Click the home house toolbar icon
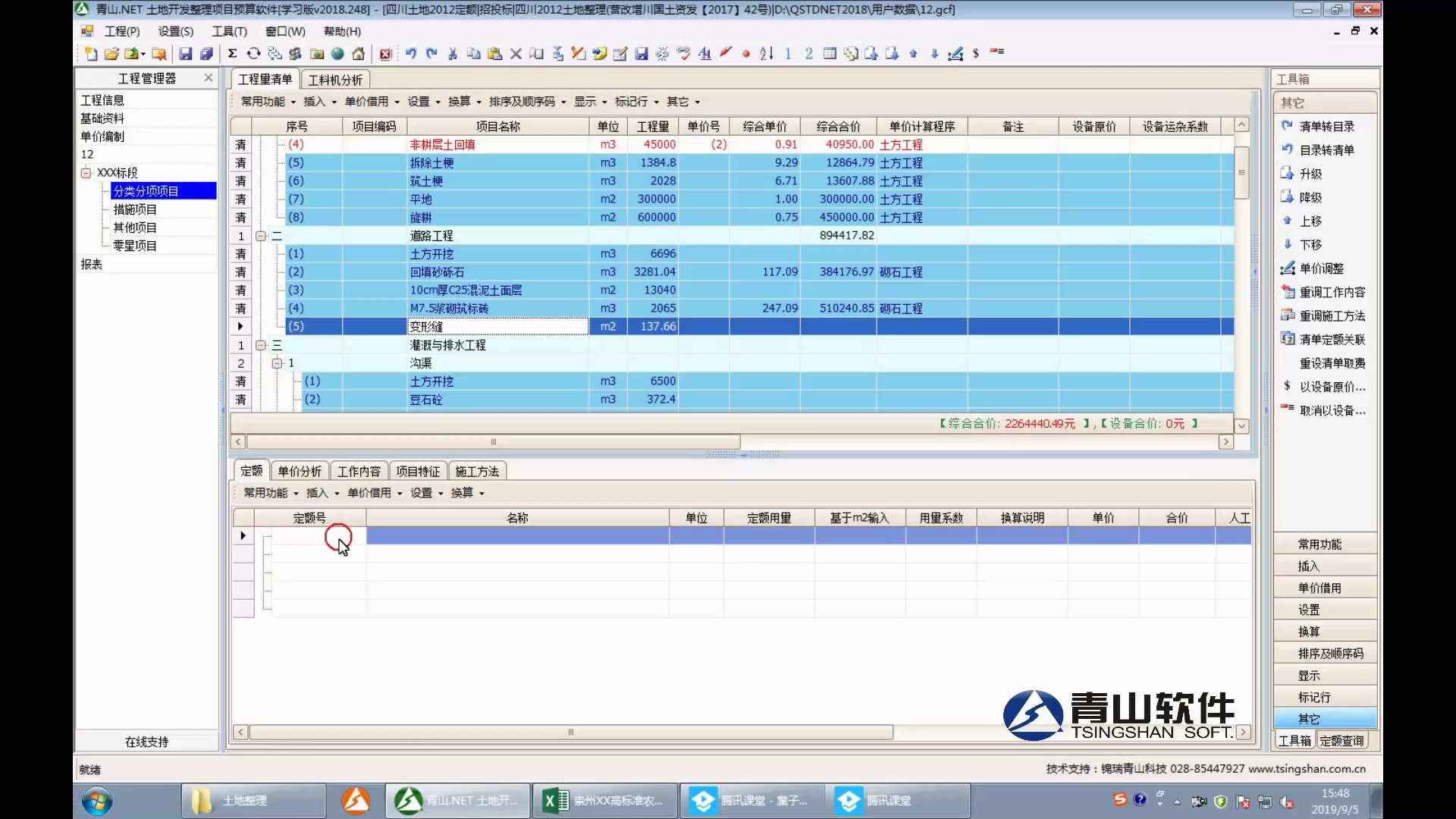The image size is (1456, 819). click(x=359, y=54)
